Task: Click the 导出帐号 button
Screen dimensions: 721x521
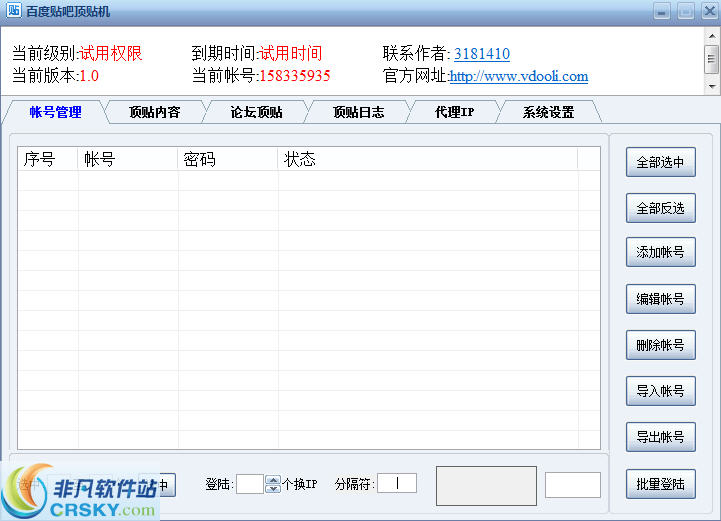Action: click(x=660, y=437)
